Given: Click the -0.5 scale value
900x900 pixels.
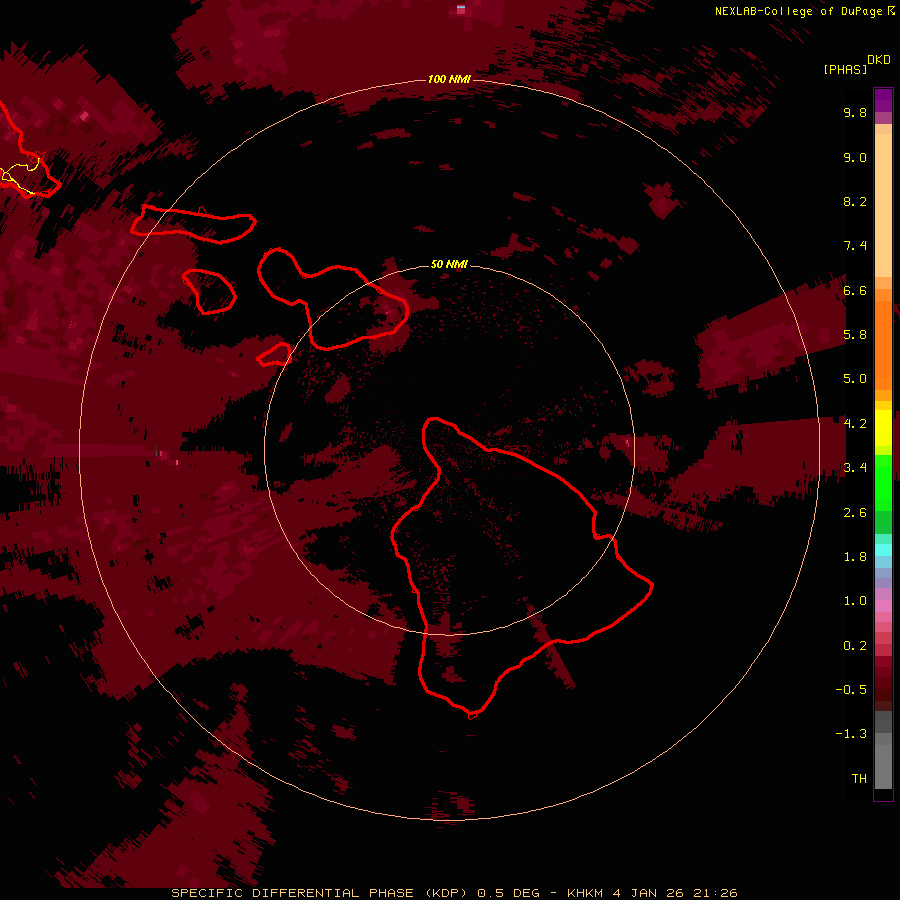Looking at the screenshot, I should [x=851, y=690].
